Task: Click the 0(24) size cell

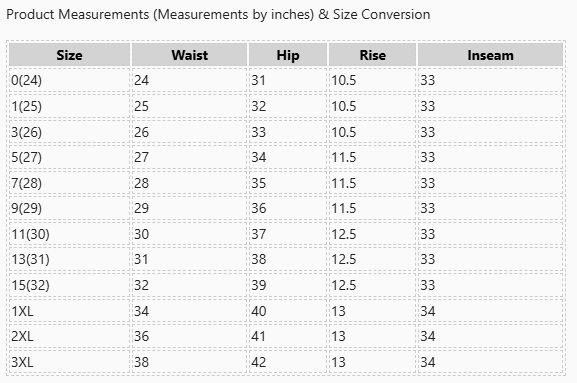Action: coord(70,80)
